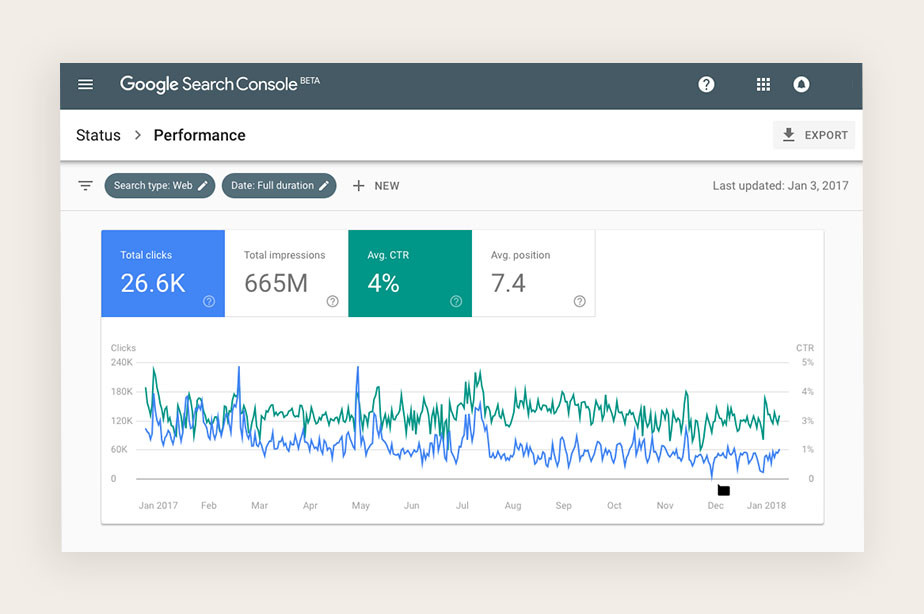Viewport: 924px width, 614px height.
Task: Click the Google Search Console logo
Action: point(209,84)
